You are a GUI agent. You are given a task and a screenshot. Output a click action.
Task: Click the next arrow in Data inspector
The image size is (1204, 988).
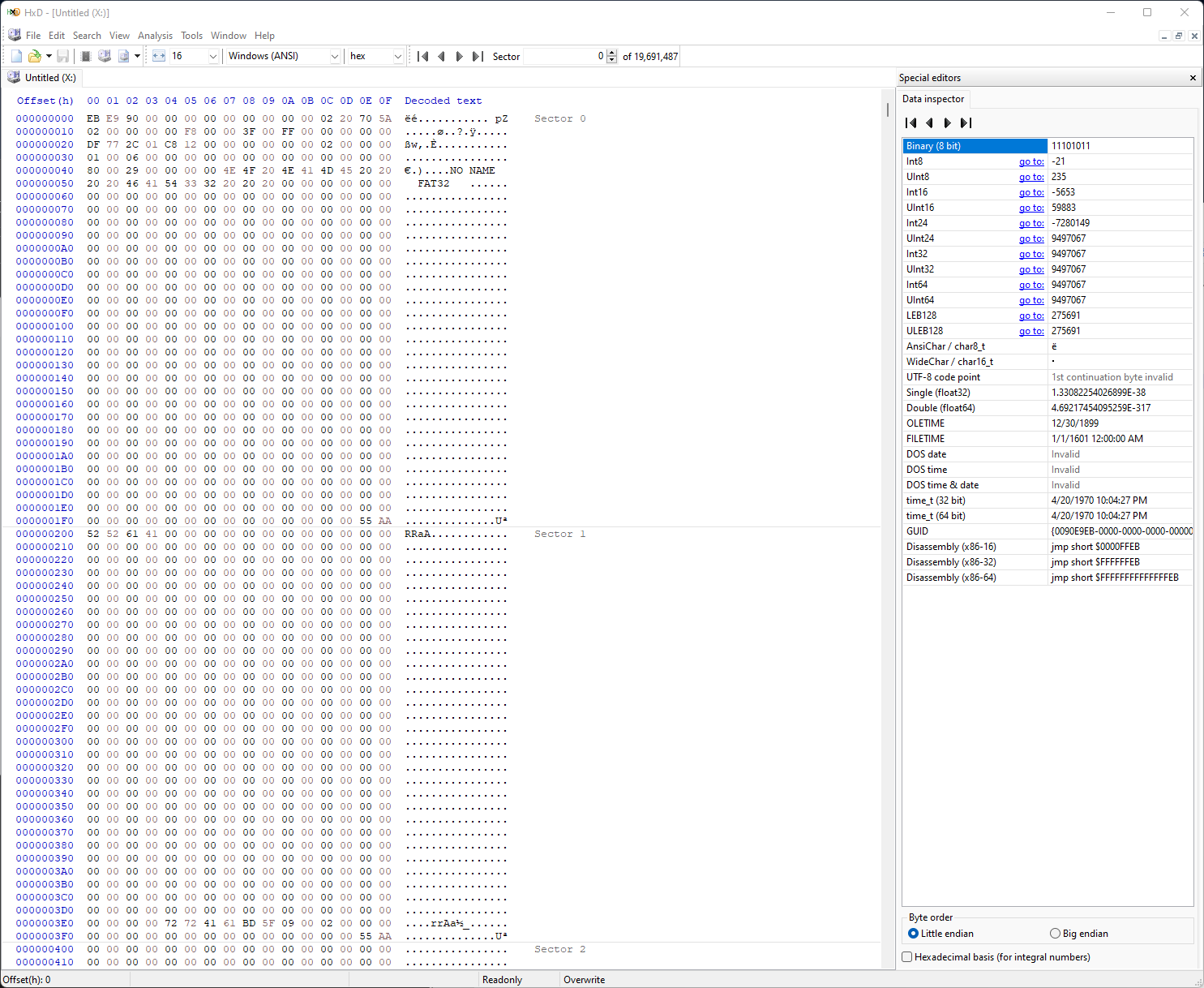click(947, 122)
